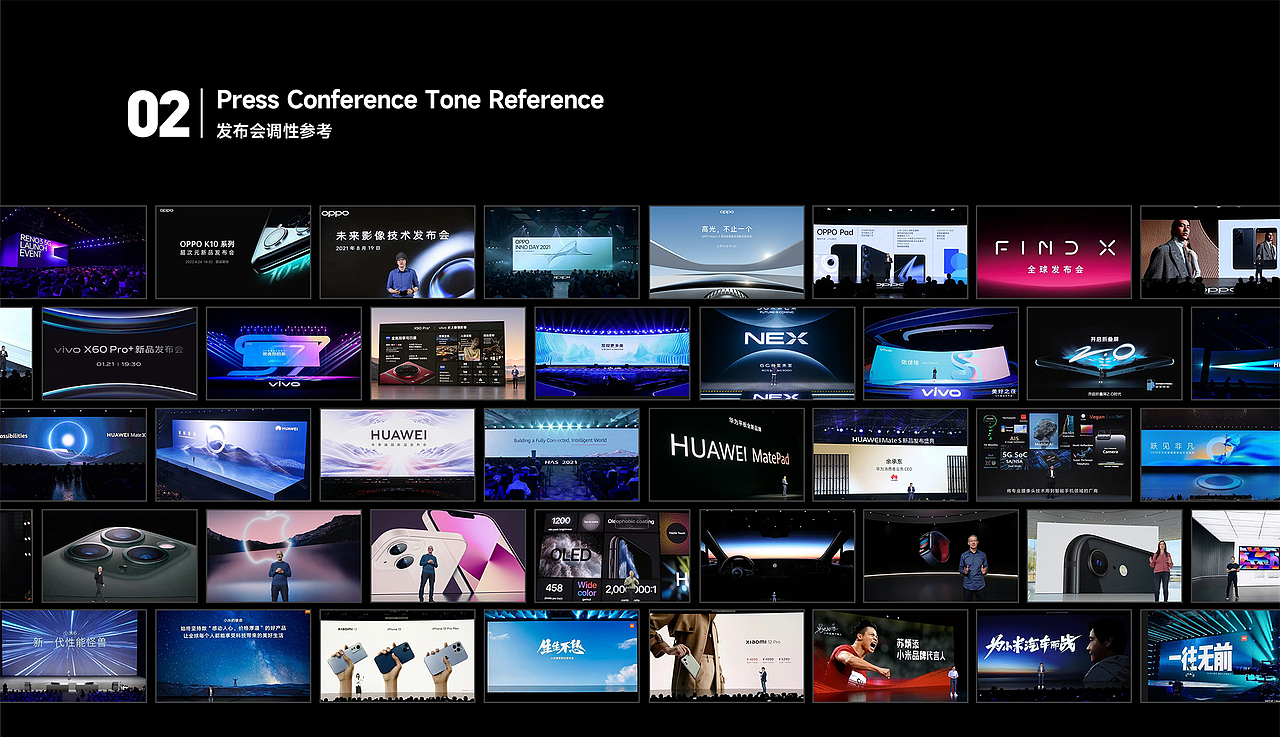The image size is (1280, 737).
Task: Select the vivo S7 neon stage thumbnail
Action: (x=283, y=353)
